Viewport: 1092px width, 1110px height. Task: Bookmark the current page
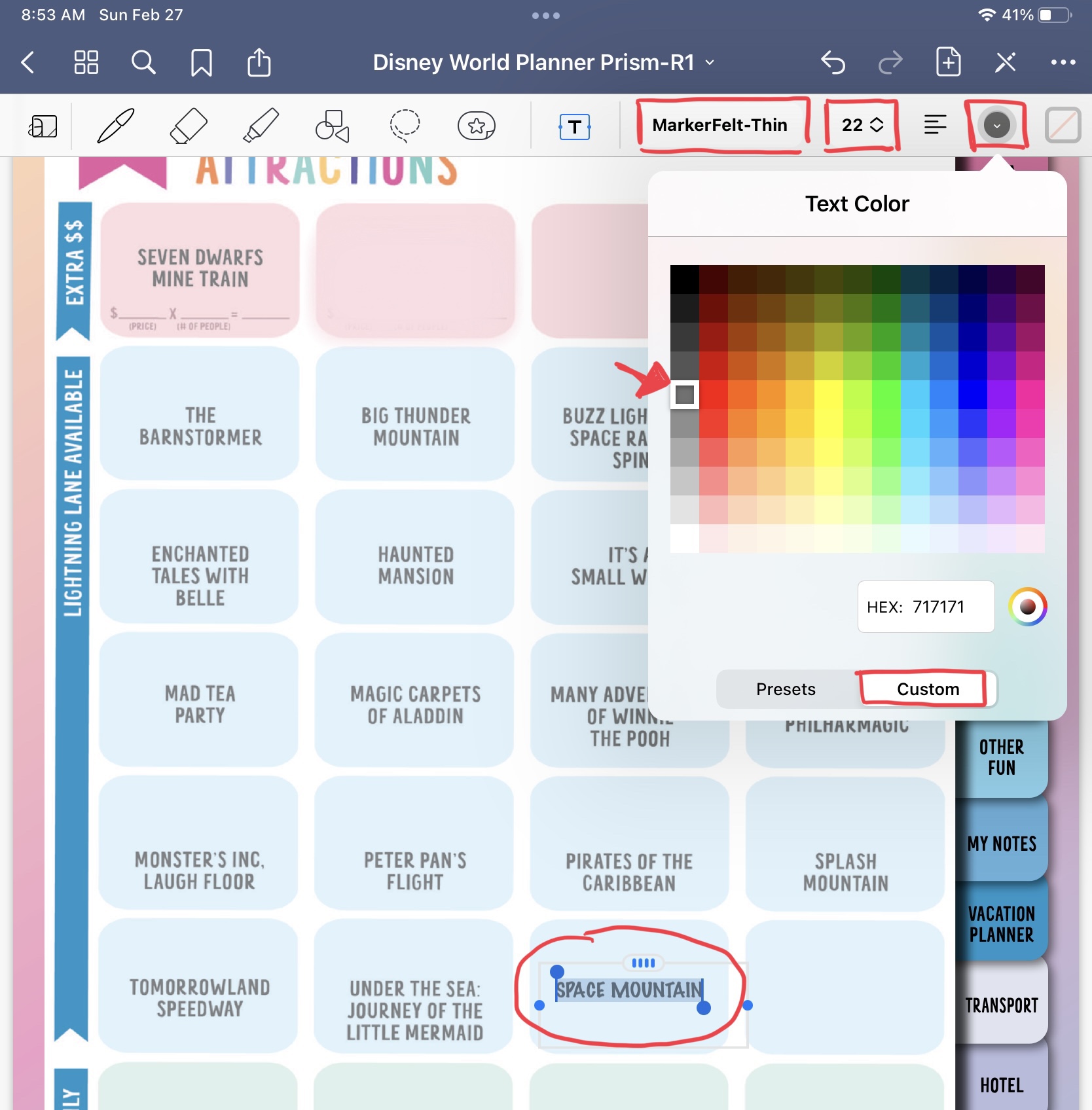201,63
